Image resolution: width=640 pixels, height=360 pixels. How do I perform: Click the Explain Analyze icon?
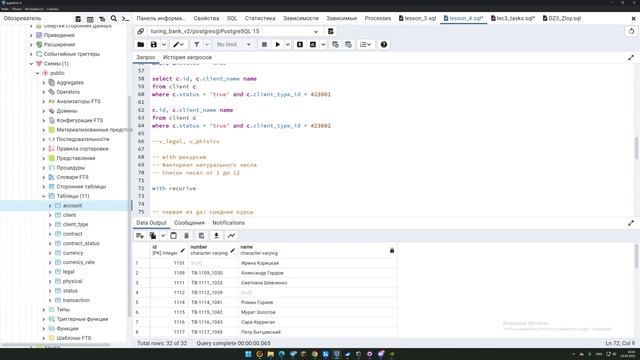click(x=313, y=44)
